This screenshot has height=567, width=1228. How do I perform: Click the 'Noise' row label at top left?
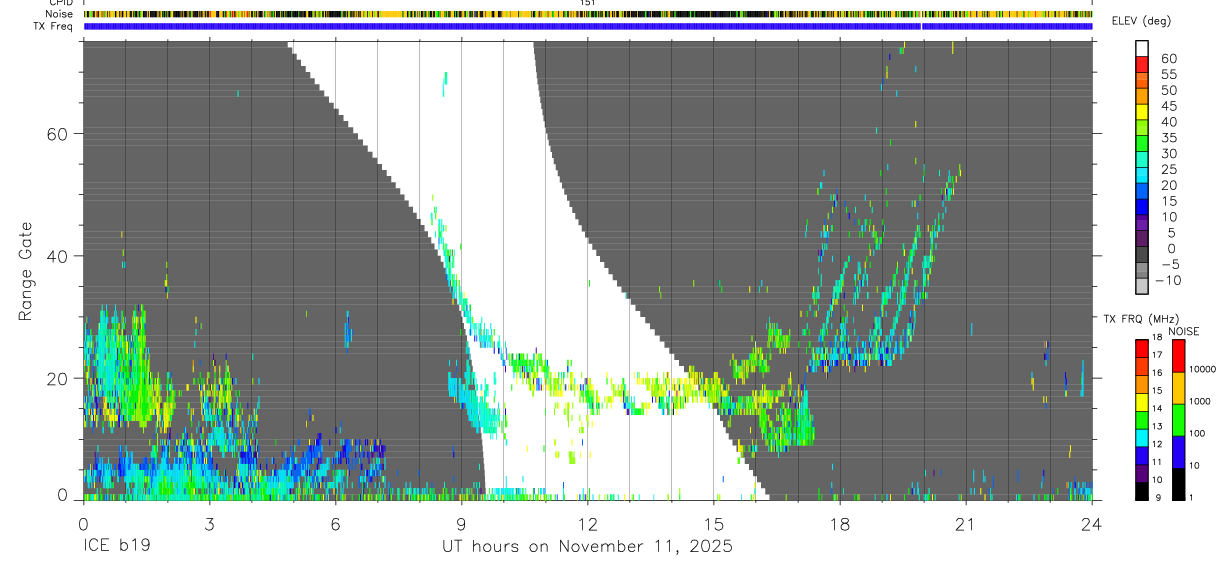click(x=60, y=14)
